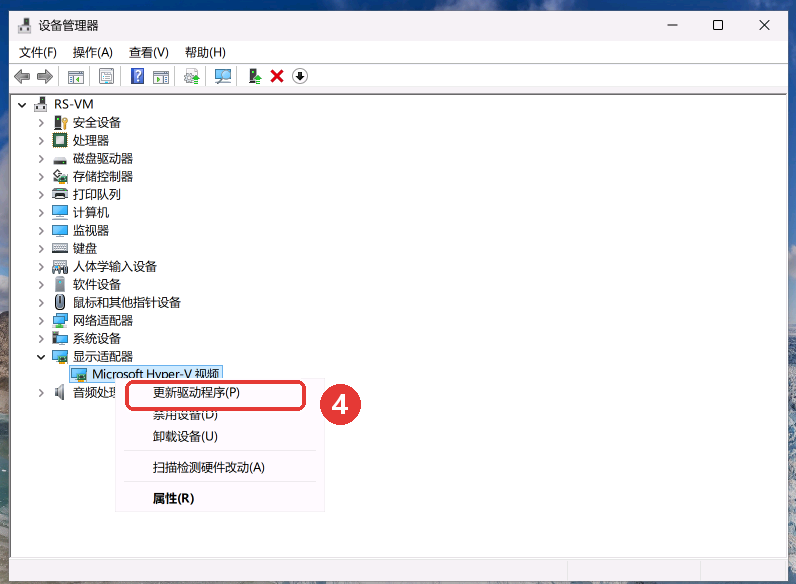Minimize the 设备管理器 window

tap(673, 25)
